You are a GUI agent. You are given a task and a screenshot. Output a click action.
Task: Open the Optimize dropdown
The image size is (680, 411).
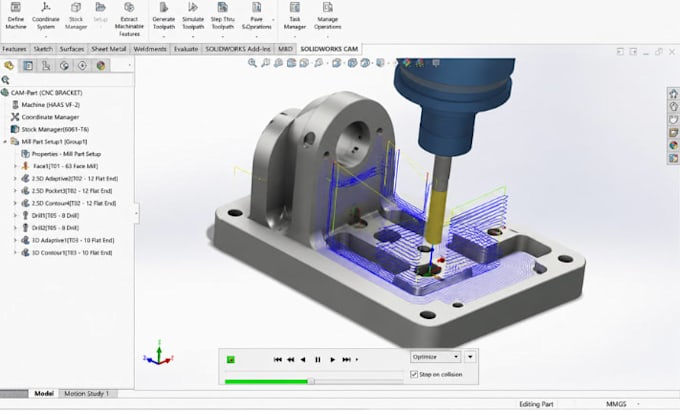pyautogui.click(x=435, y=356)
